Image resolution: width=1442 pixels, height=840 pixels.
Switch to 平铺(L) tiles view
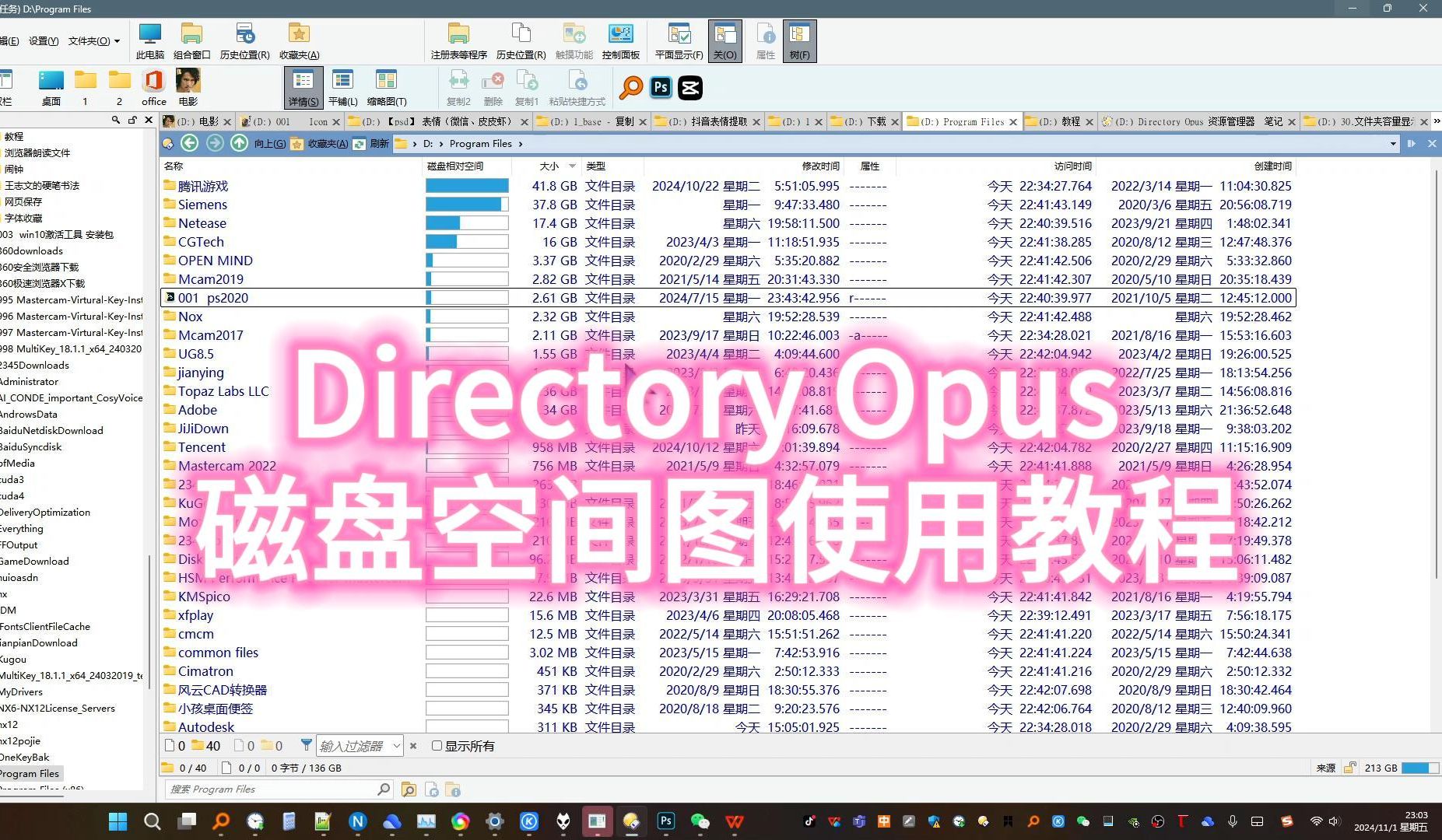pyautogui.click(x=342, y=87)
